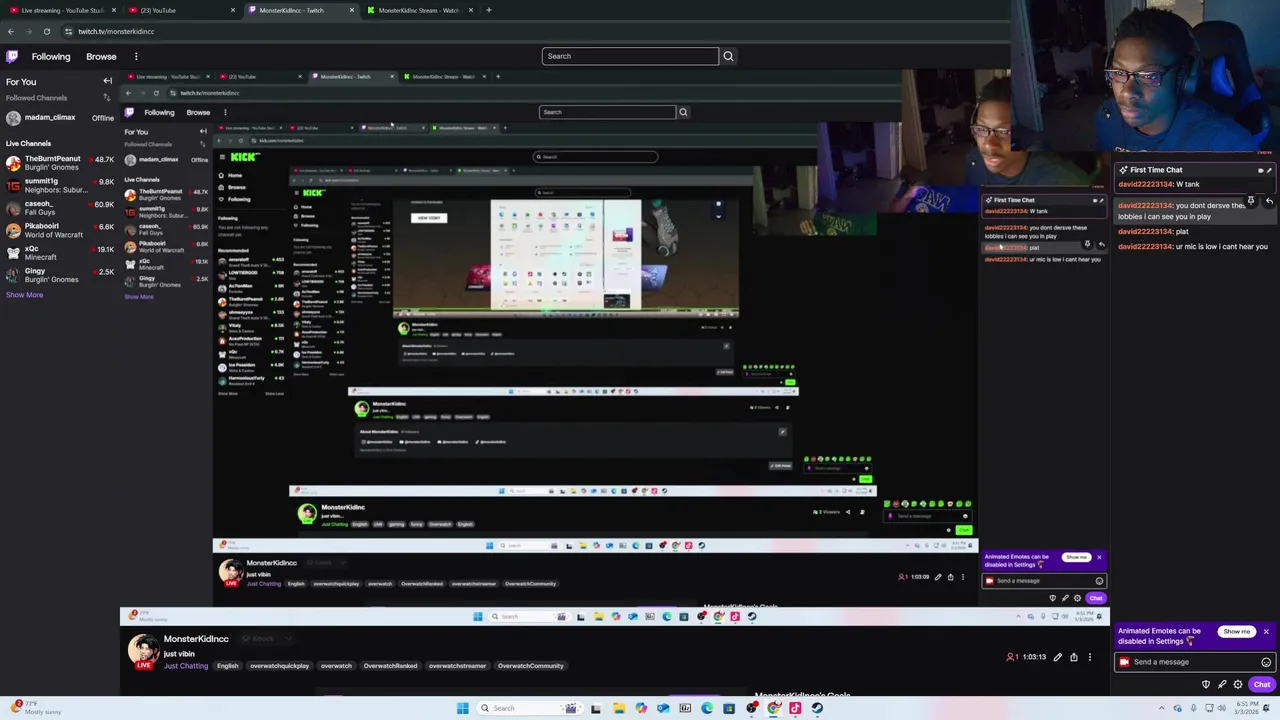1280x720 pixels.
Task: View site information icon beside twitch.tv URL
Action: tap(67, 31)
